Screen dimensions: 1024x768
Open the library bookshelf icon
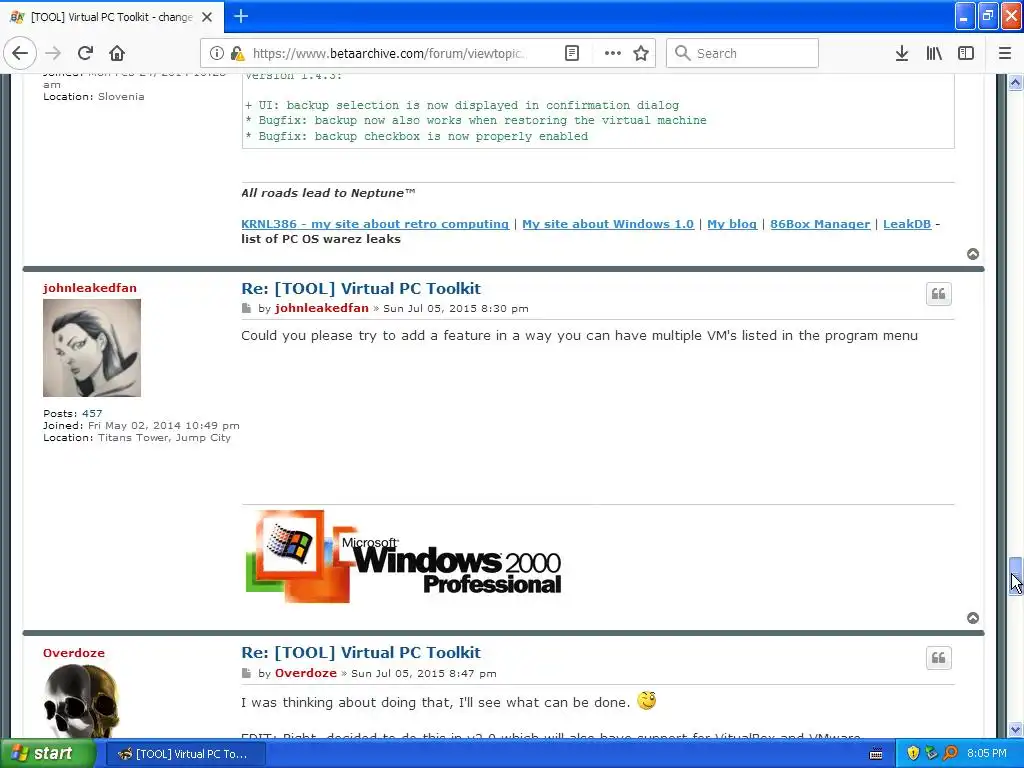[934, 53]
